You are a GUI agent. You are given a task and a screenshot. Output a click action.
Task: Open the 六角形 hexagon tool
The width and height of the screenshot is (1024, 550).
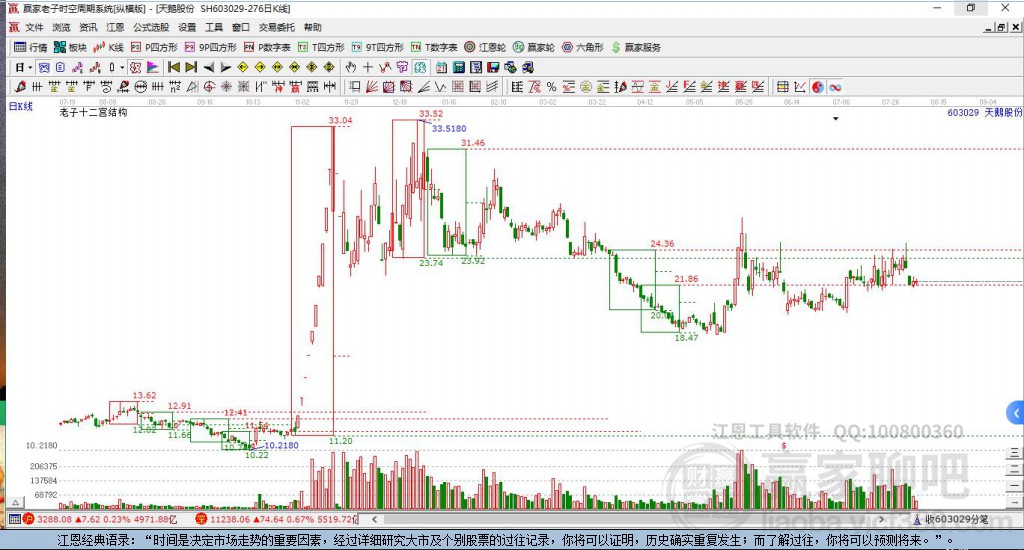coord(583,47)
